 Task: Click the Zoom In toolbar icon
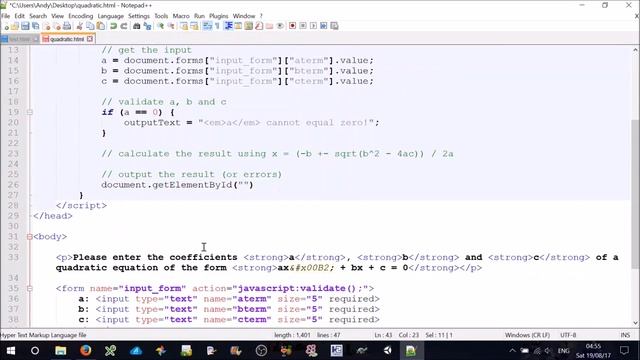click(x=160, y=26)
